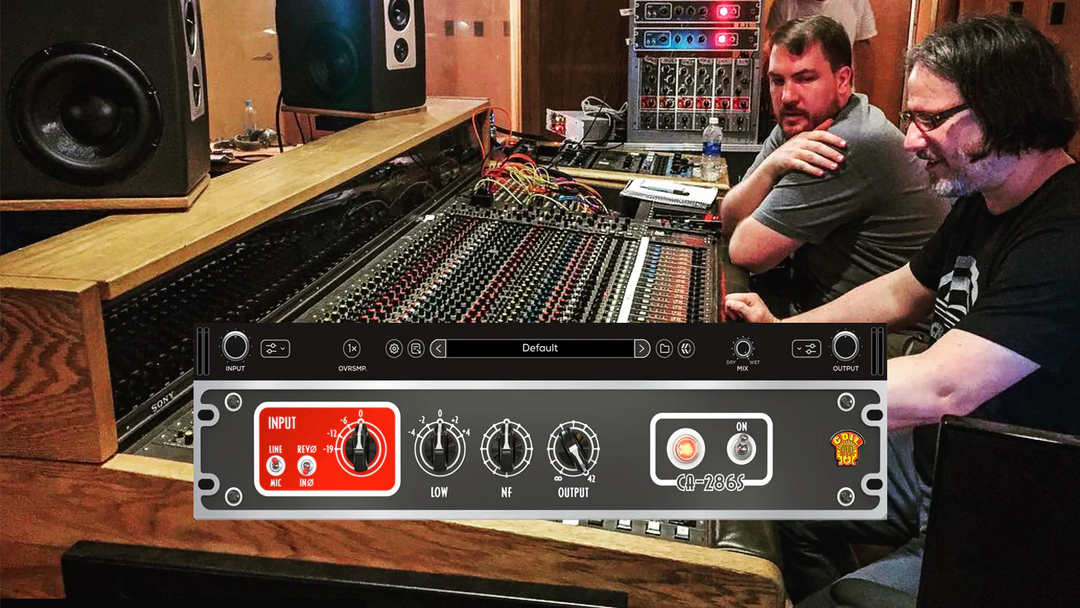This screenshot has width=1080, height=608.
Task: Click the Coil Audio logo badge
Action: coord(846,449)
